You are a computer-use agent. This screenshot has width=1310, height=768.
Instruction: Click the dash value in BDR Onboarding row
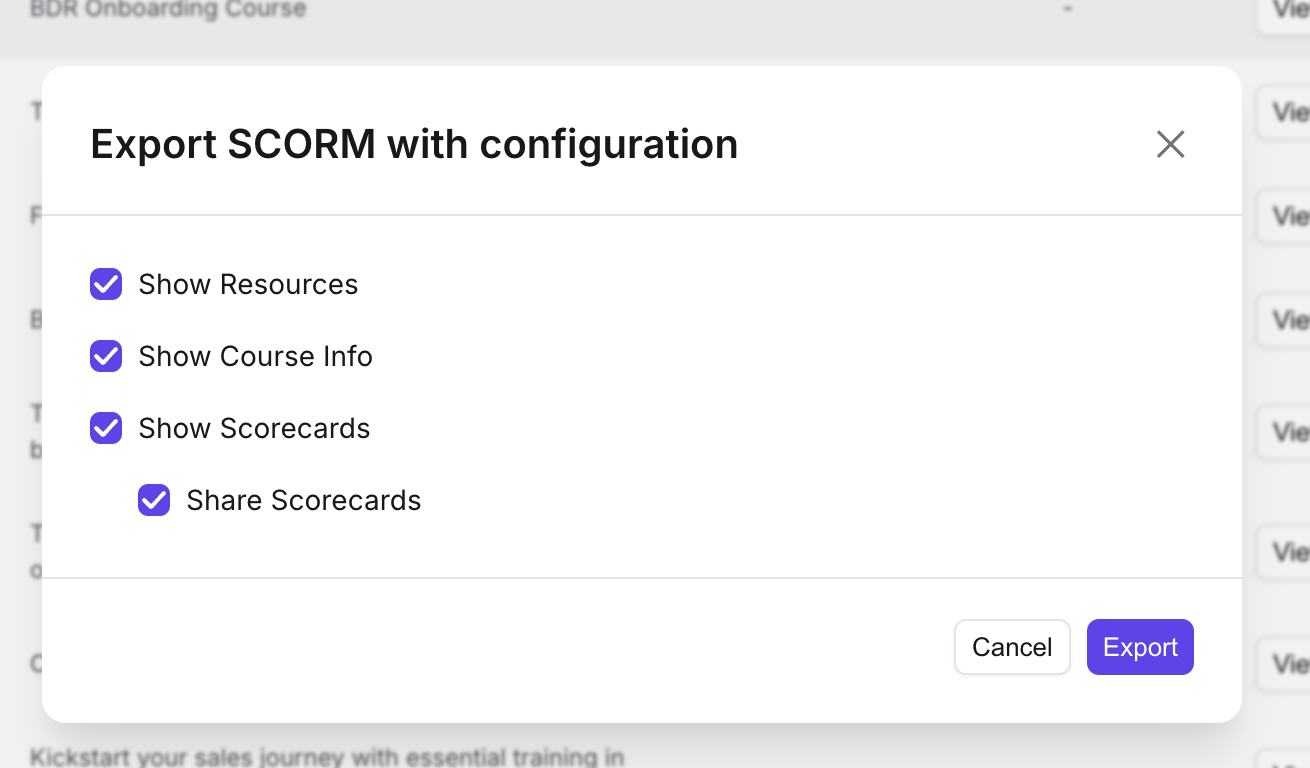click(x=1068, y=9)
